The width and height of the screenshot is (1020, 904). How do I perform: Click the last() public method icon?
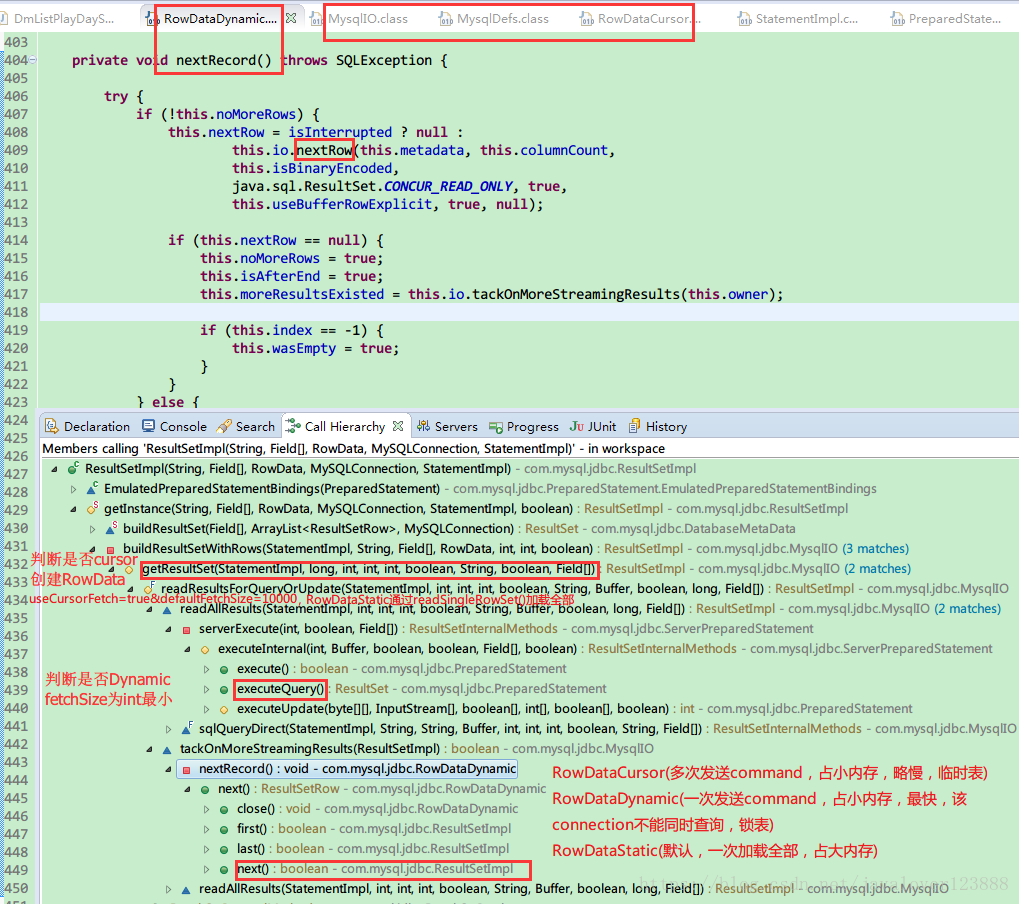(224, 850)
